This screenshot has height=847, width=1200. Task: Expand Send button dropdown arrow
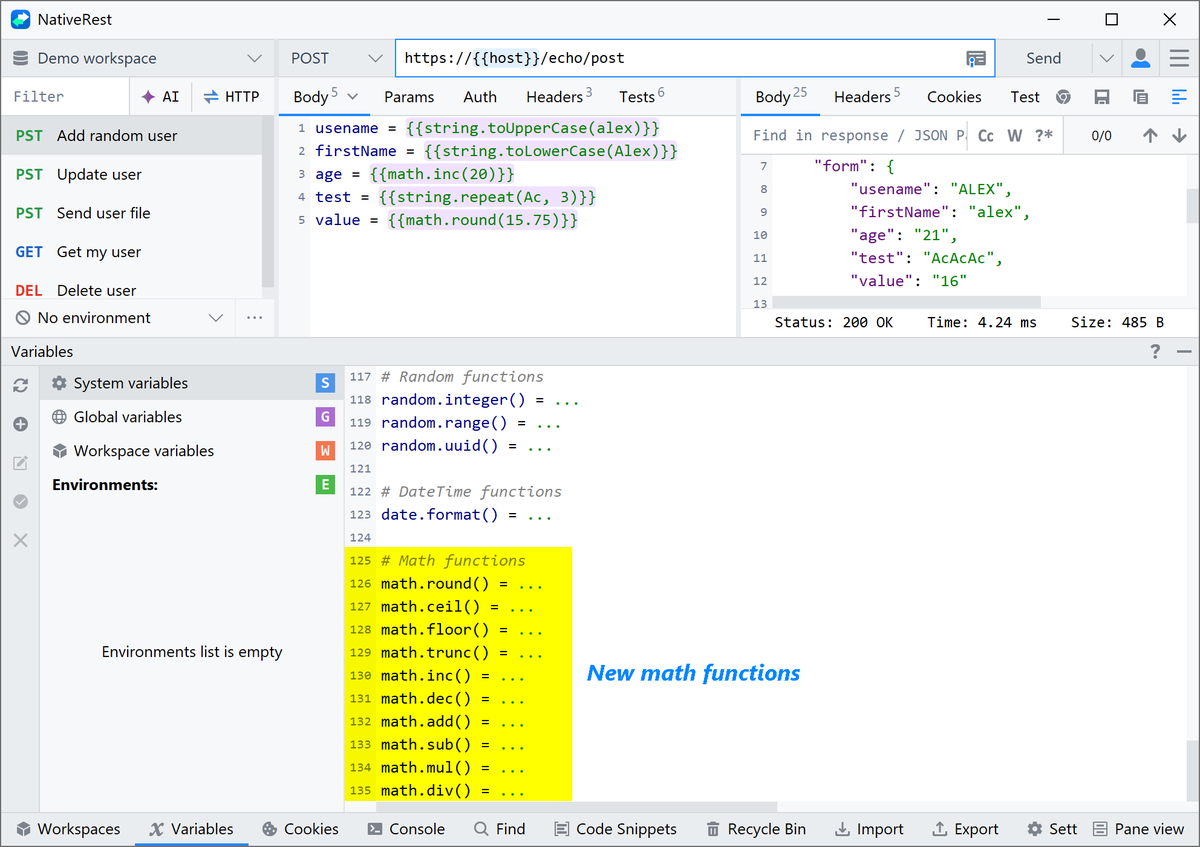tap(1106, 58)
